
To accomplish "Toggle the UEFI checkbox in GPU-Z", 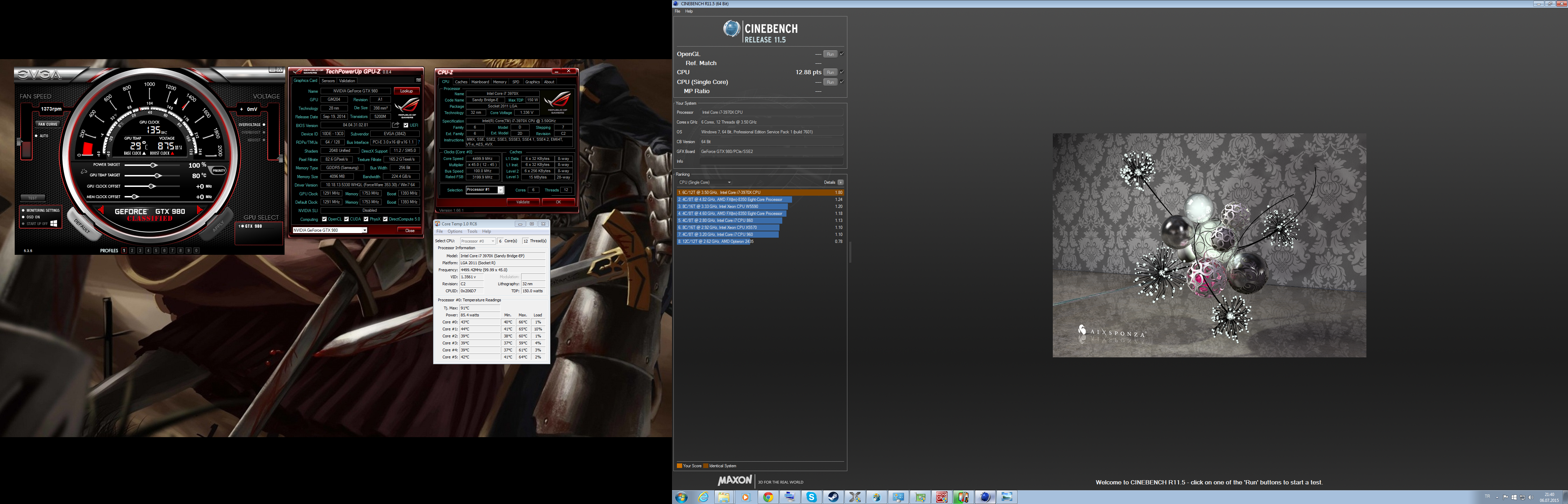I will click(406, 125).
